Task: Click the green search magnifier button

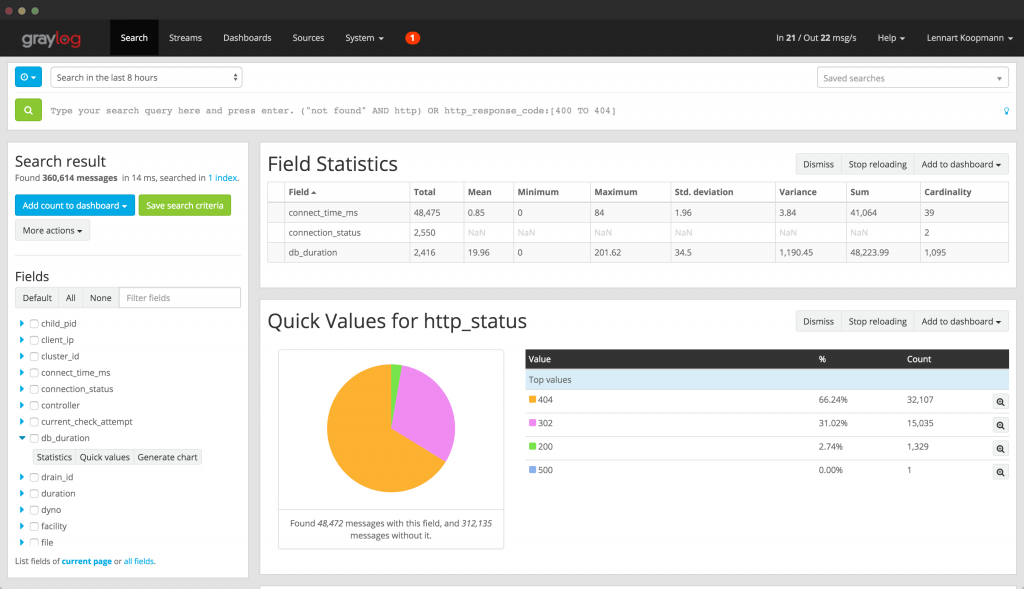Action: pos(28,110)
